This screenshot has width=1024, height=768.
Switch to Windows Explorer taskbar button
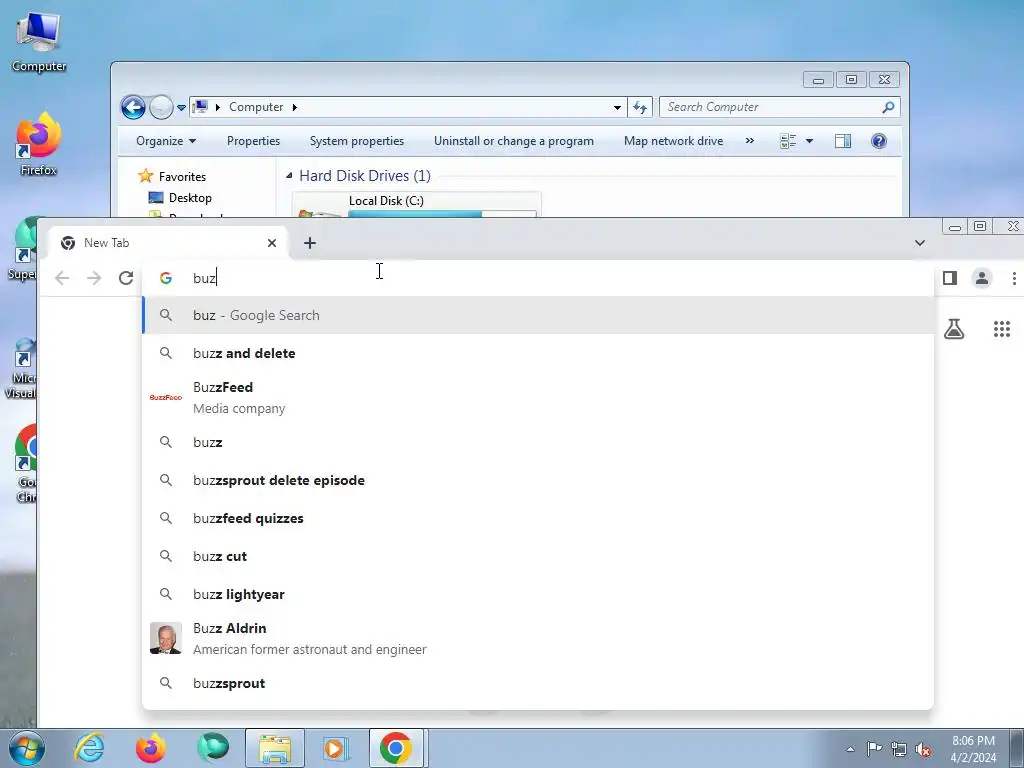pos(275,748)
